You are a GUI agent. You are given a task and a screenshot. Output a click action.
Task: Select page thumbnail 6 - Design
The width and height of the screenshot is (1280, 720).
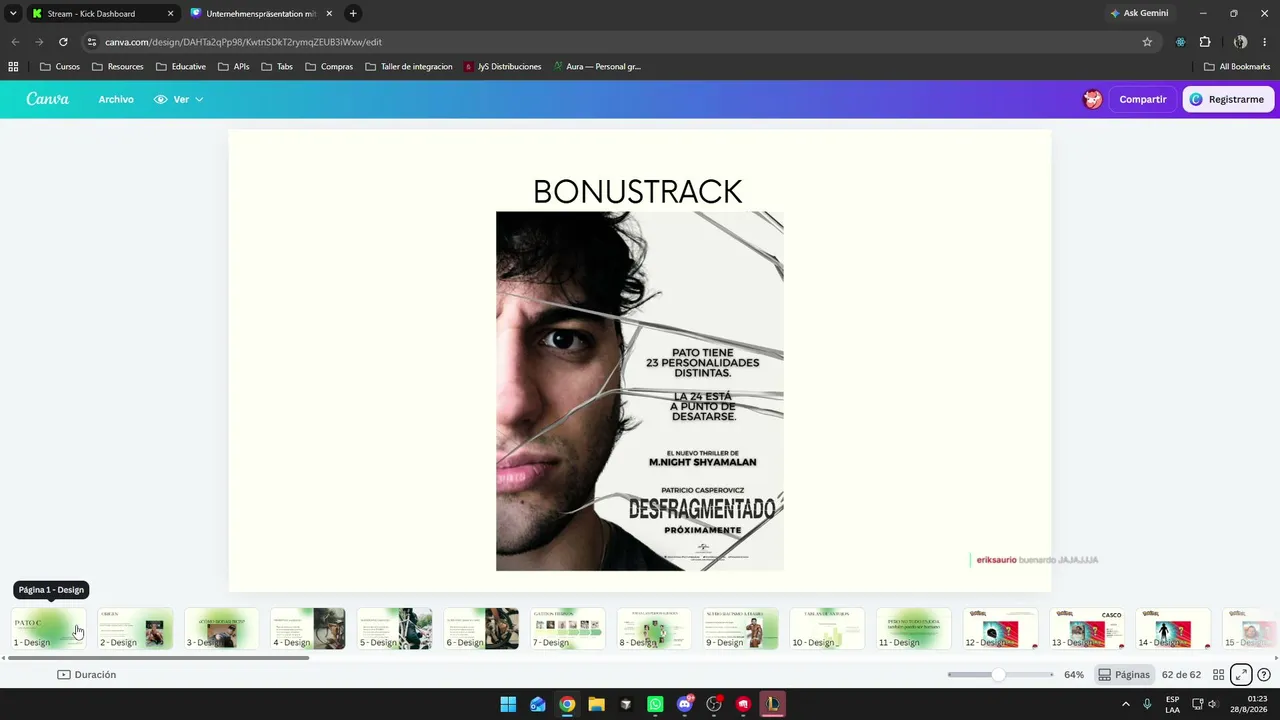coord(481,629)
